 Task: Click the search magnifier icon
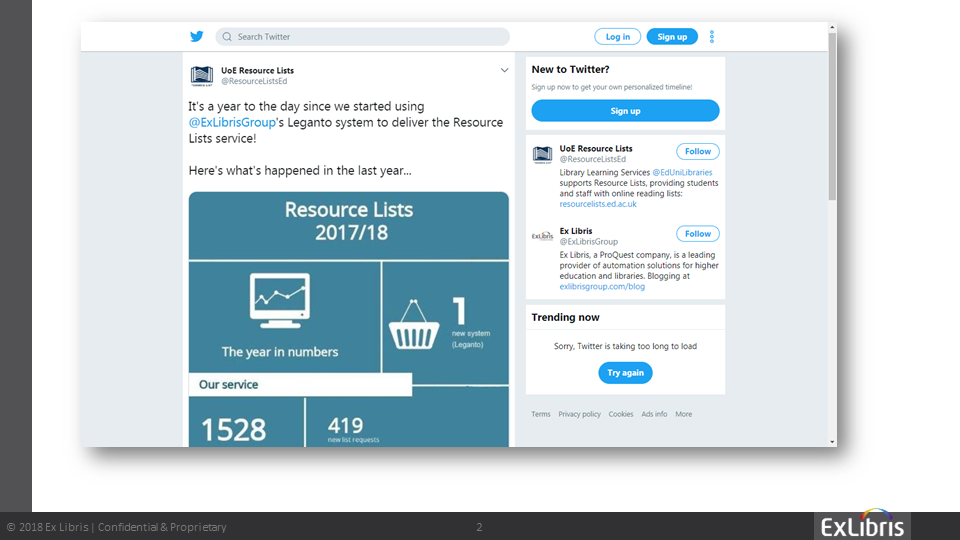[x=227, y=37]
